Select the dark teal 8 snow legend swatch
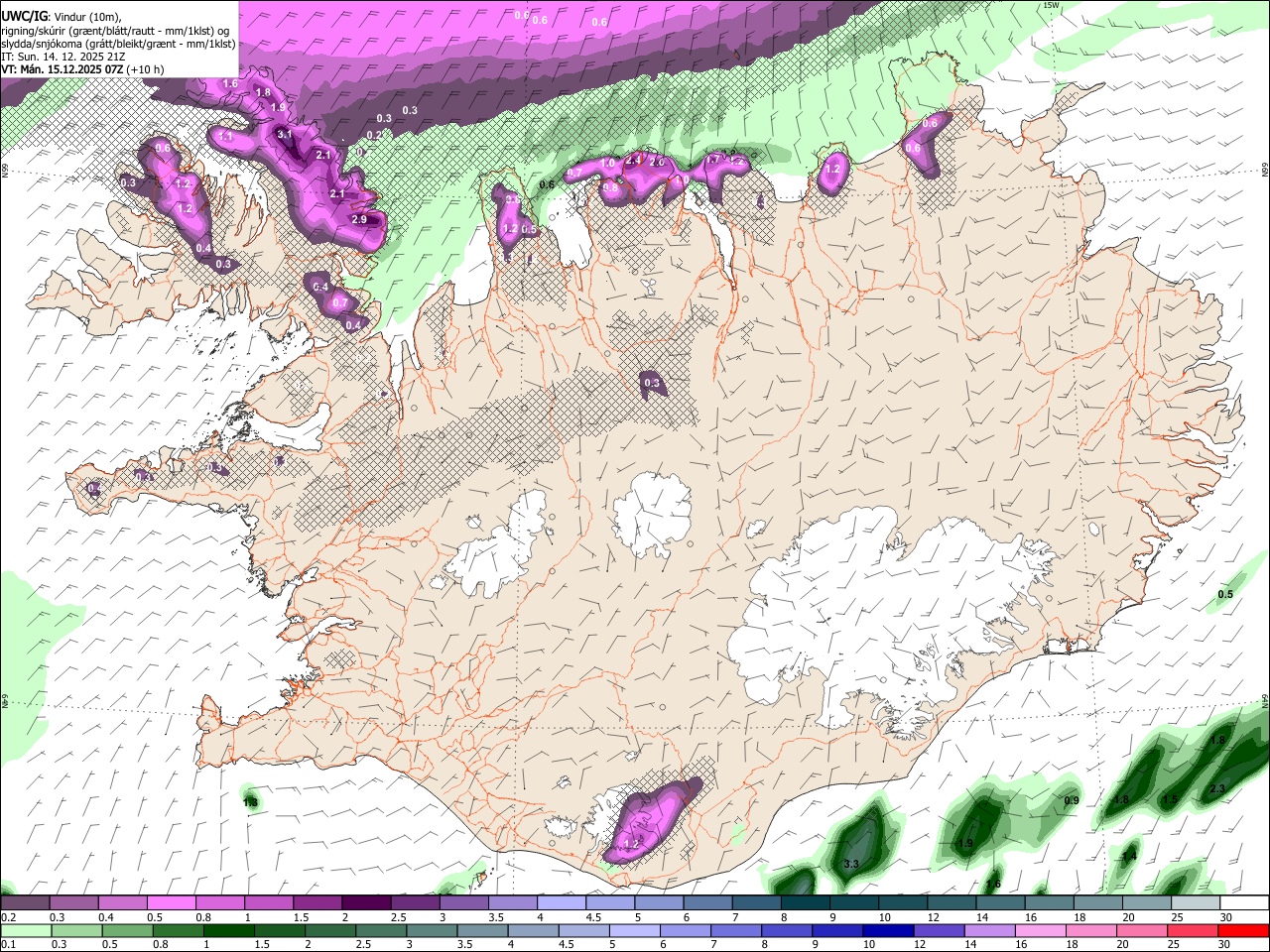The image size is (1270, 952). (x=806, y=903)
